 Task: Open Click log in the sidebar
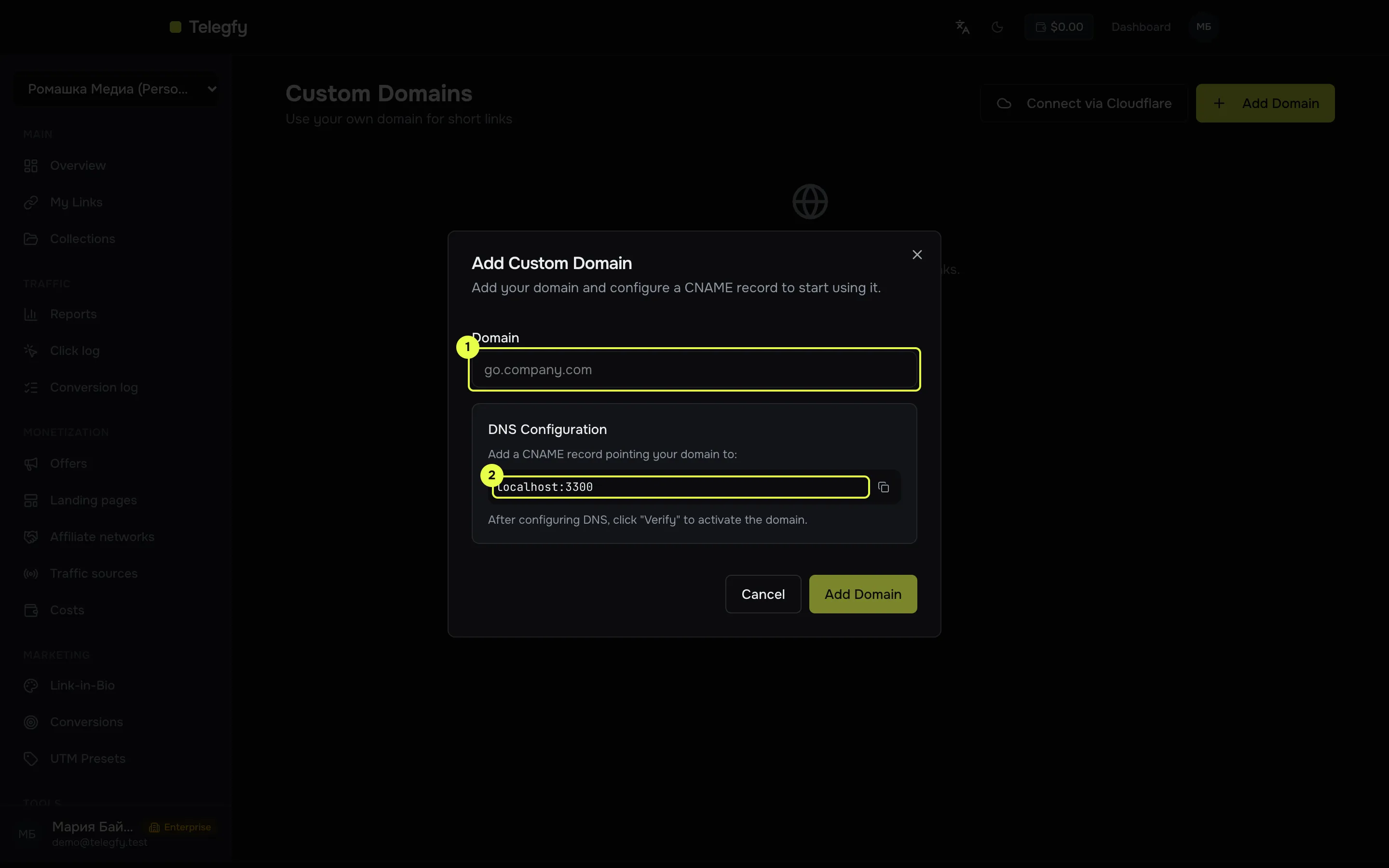click(75, 351)
